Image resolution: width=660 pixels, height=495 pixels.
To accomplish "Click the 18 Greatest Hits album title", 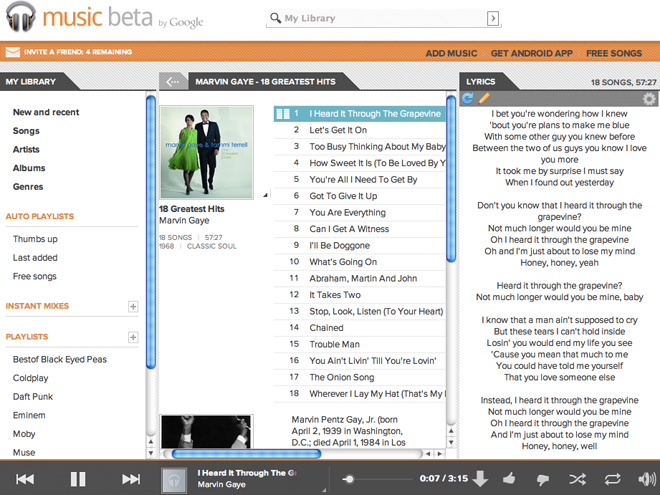I will click(192, 209).
